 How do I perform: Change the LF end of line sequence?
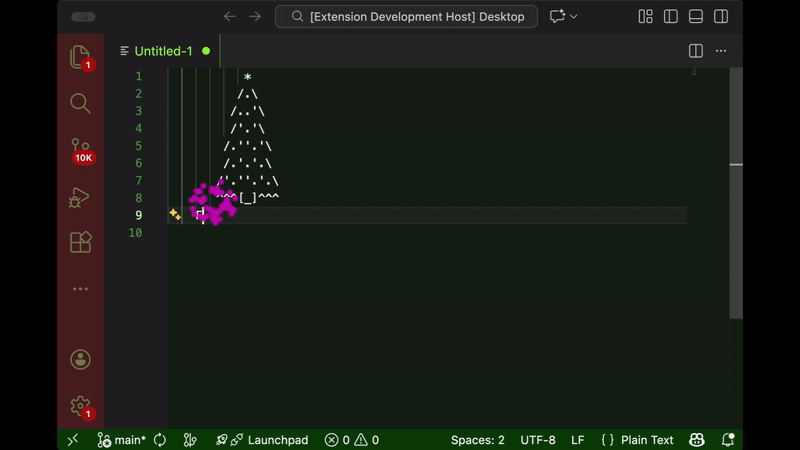(x=578, y=440)
